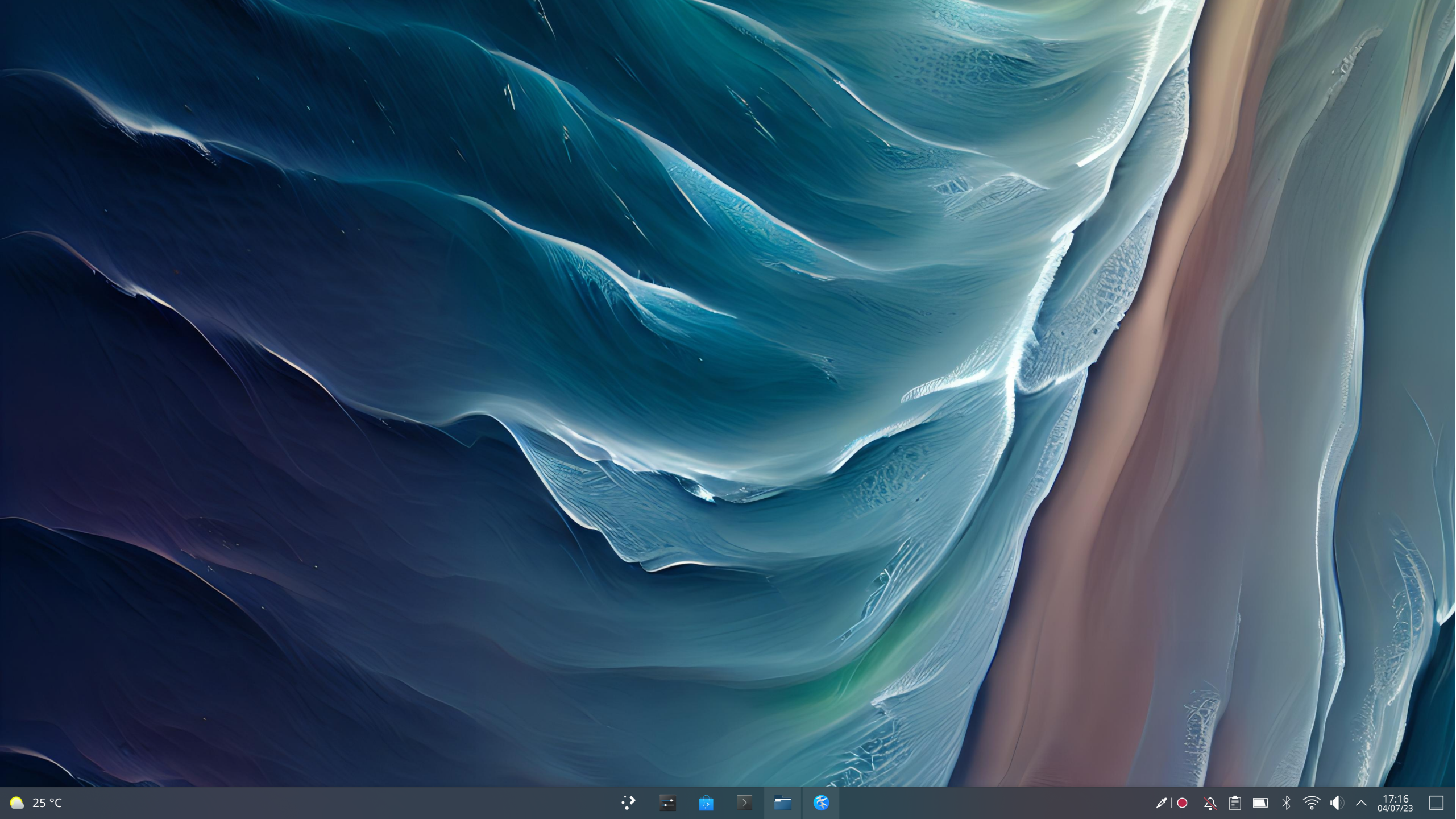Toggle do-not-disturb notifications bell
Screen dimensions: 1456x819
(1210, 803)
